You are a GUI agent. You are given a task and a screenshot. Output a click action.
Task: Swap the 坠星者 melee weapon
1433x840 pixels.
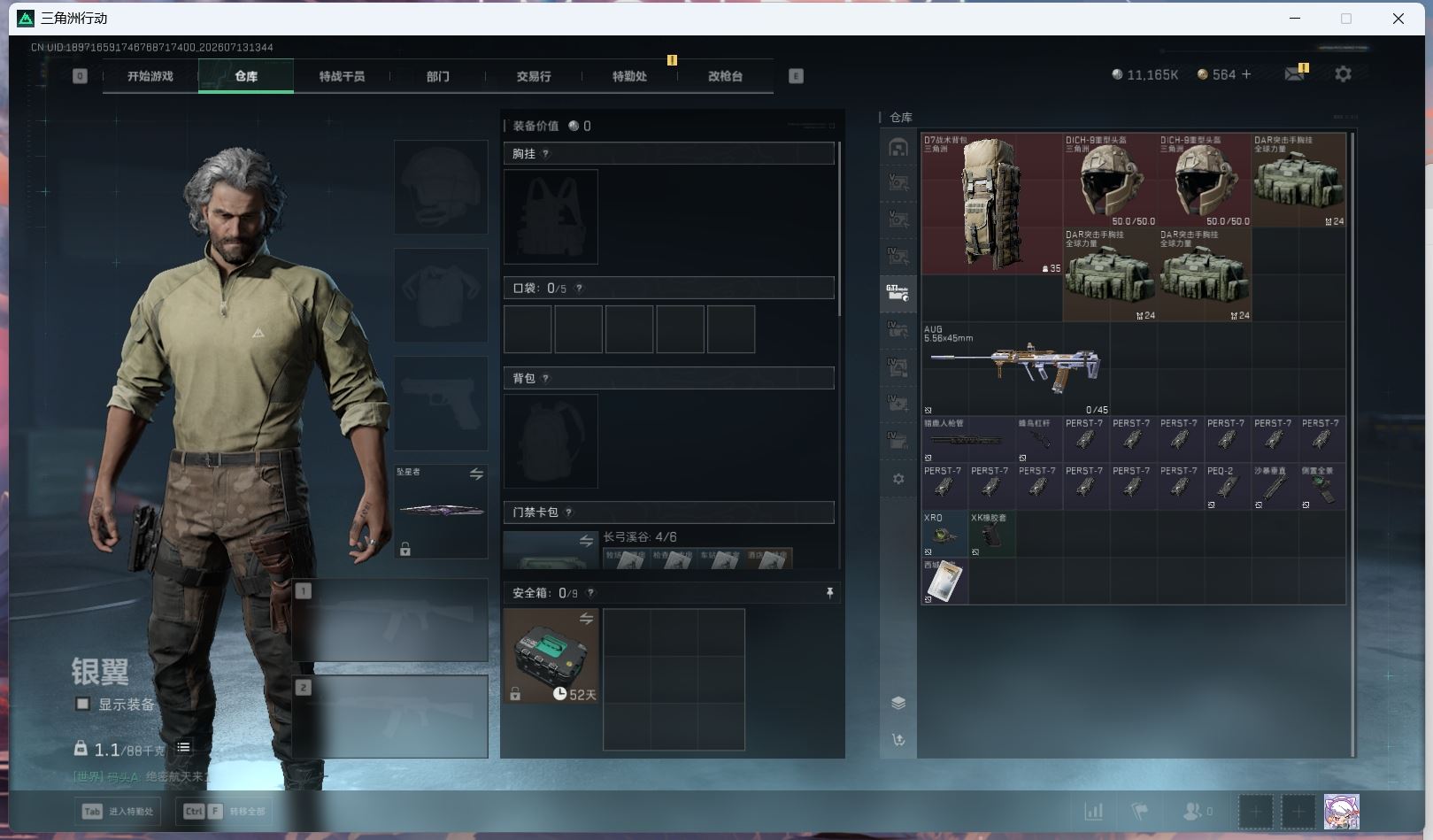coord(476,474)
